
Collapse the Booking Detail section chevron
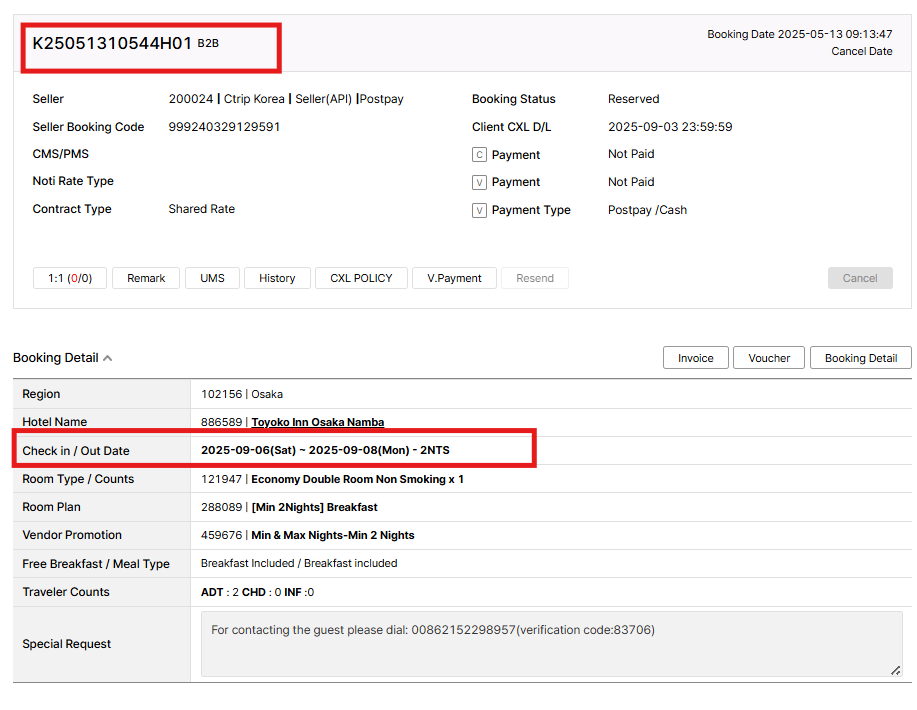point(108,358)
